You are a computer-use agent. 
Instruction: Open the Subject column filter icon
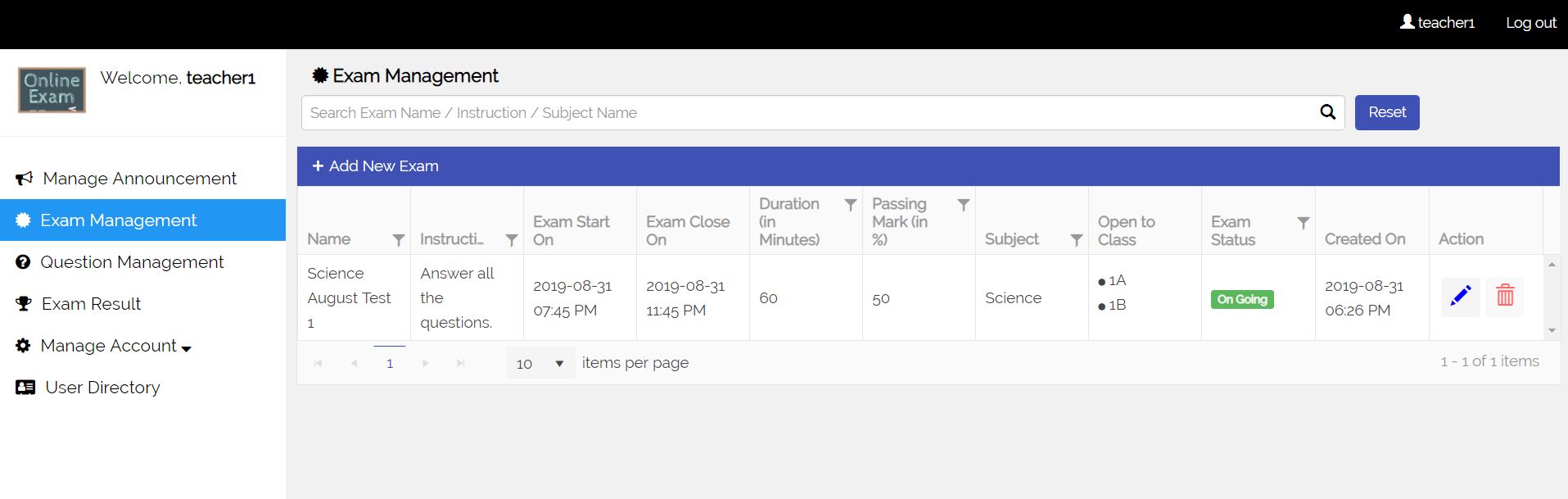pos(1077,240)
